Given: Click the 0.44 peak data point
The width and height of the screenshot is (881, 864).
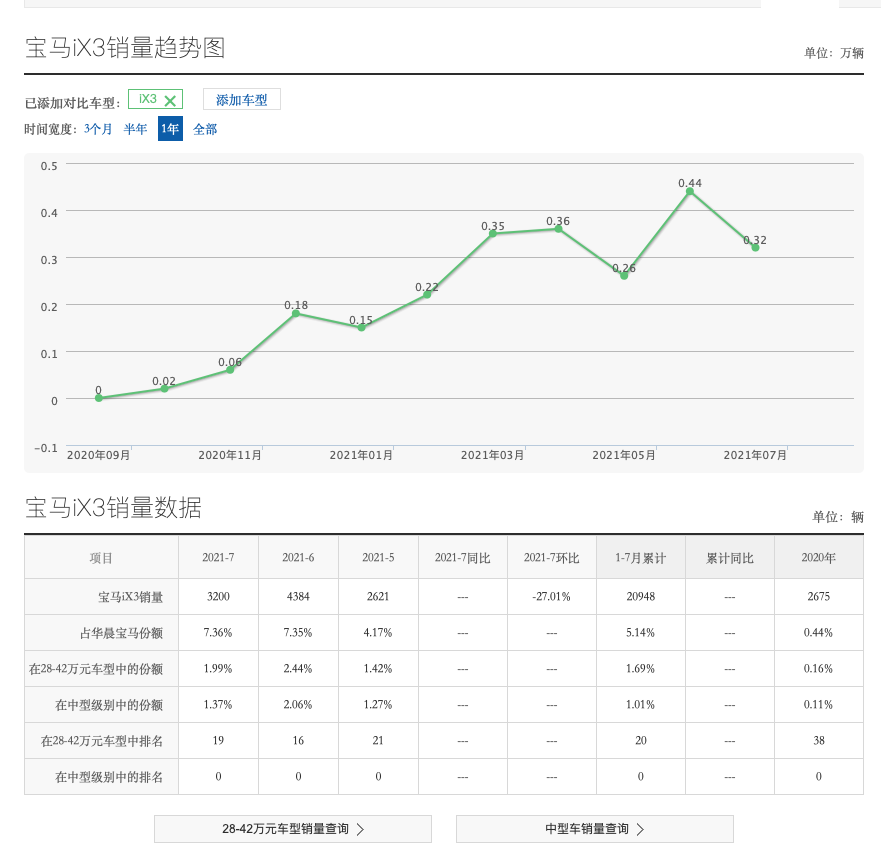Looking at the screenshot, I should point(689,192).
